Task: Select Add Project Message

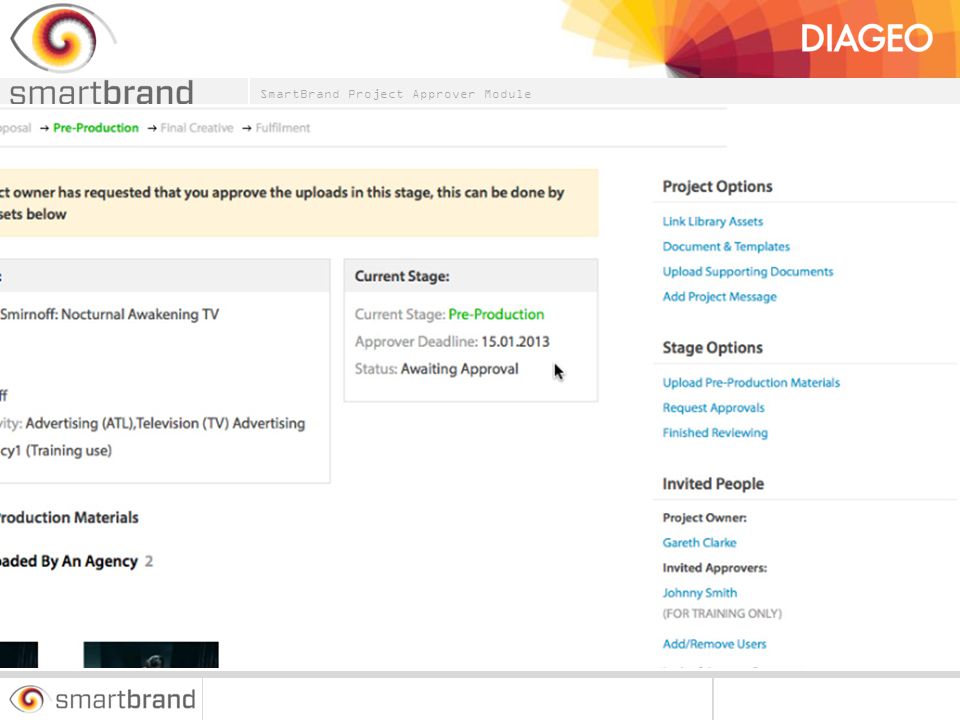Action: [x=719, y=297]
